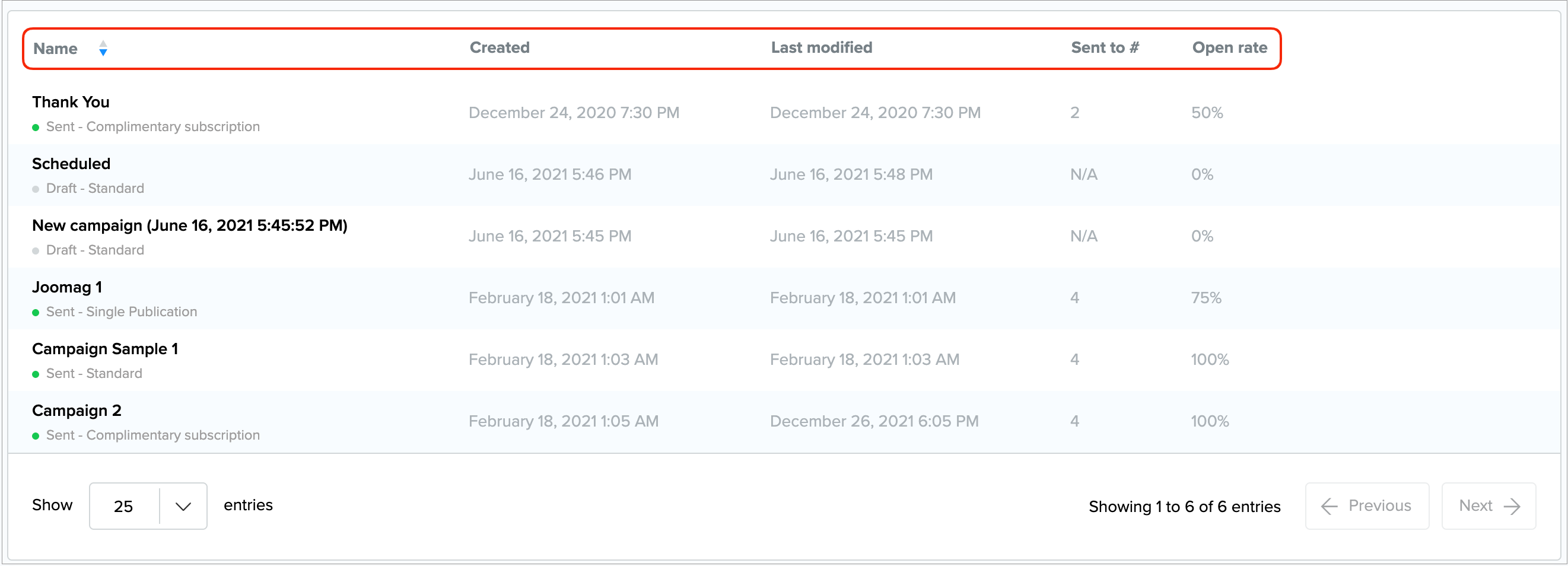The height and width of the screenshot is (566, 1568).
Task: Go to the Previous page
Action: point(1366,506)
